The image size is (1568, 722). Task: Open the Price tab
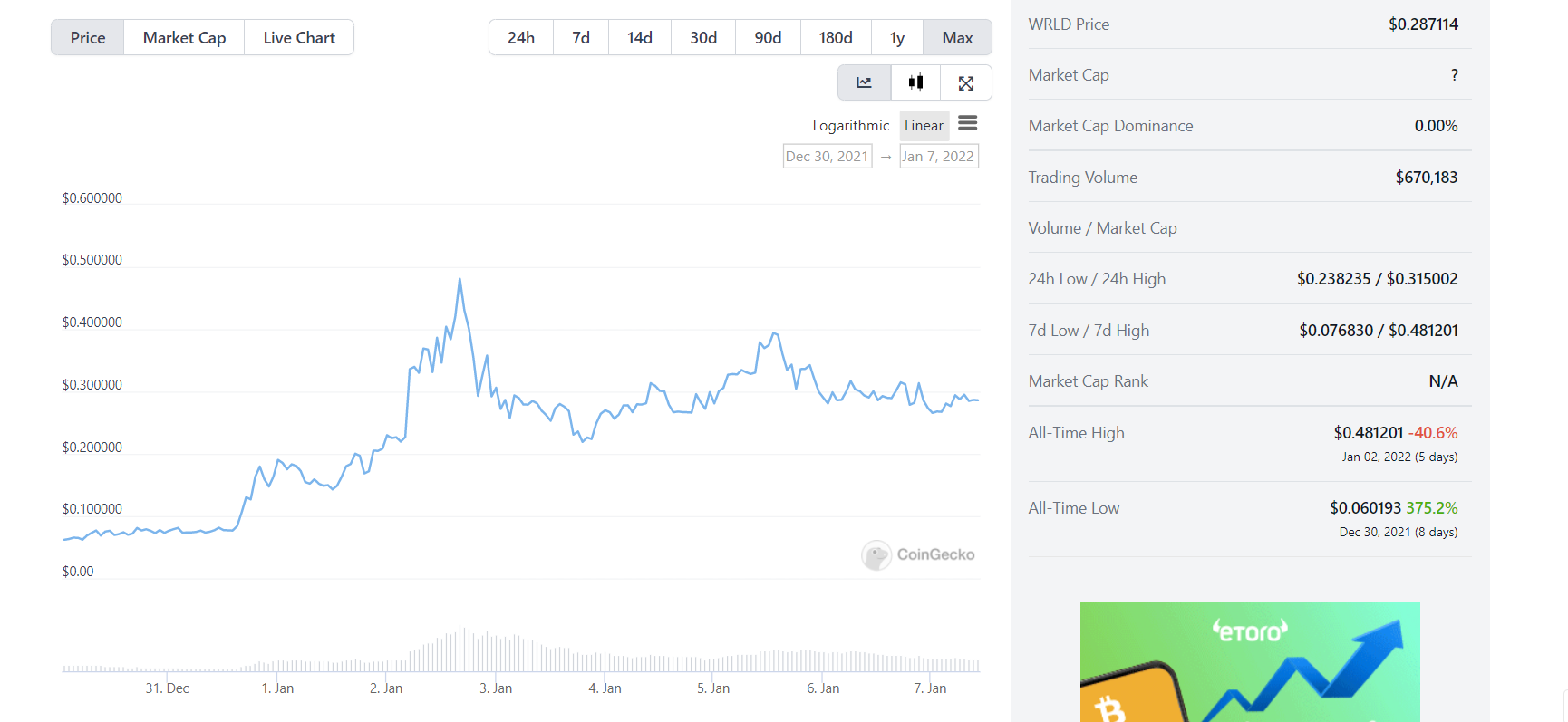click(x=88, y=38)
